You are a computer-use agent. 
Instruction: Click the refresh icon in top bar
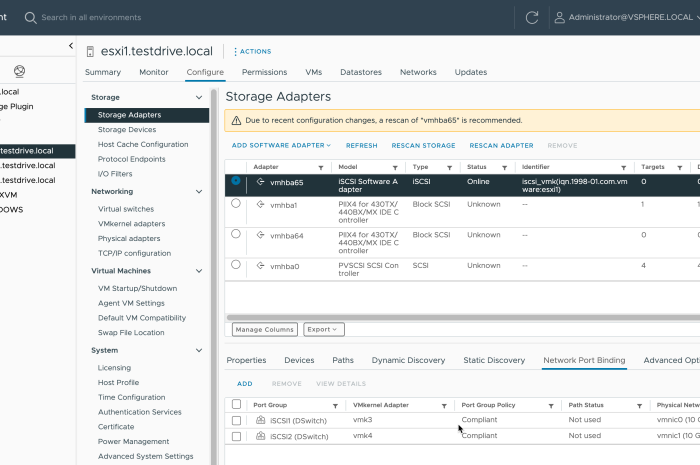point(532,17)
